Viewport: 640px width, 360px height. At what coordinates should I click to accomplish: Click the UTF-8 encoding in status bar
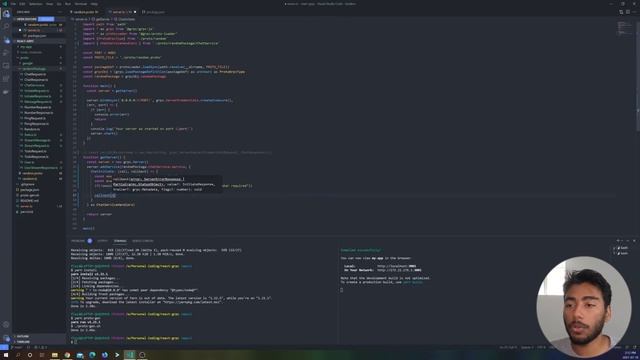tap(542, 347)
